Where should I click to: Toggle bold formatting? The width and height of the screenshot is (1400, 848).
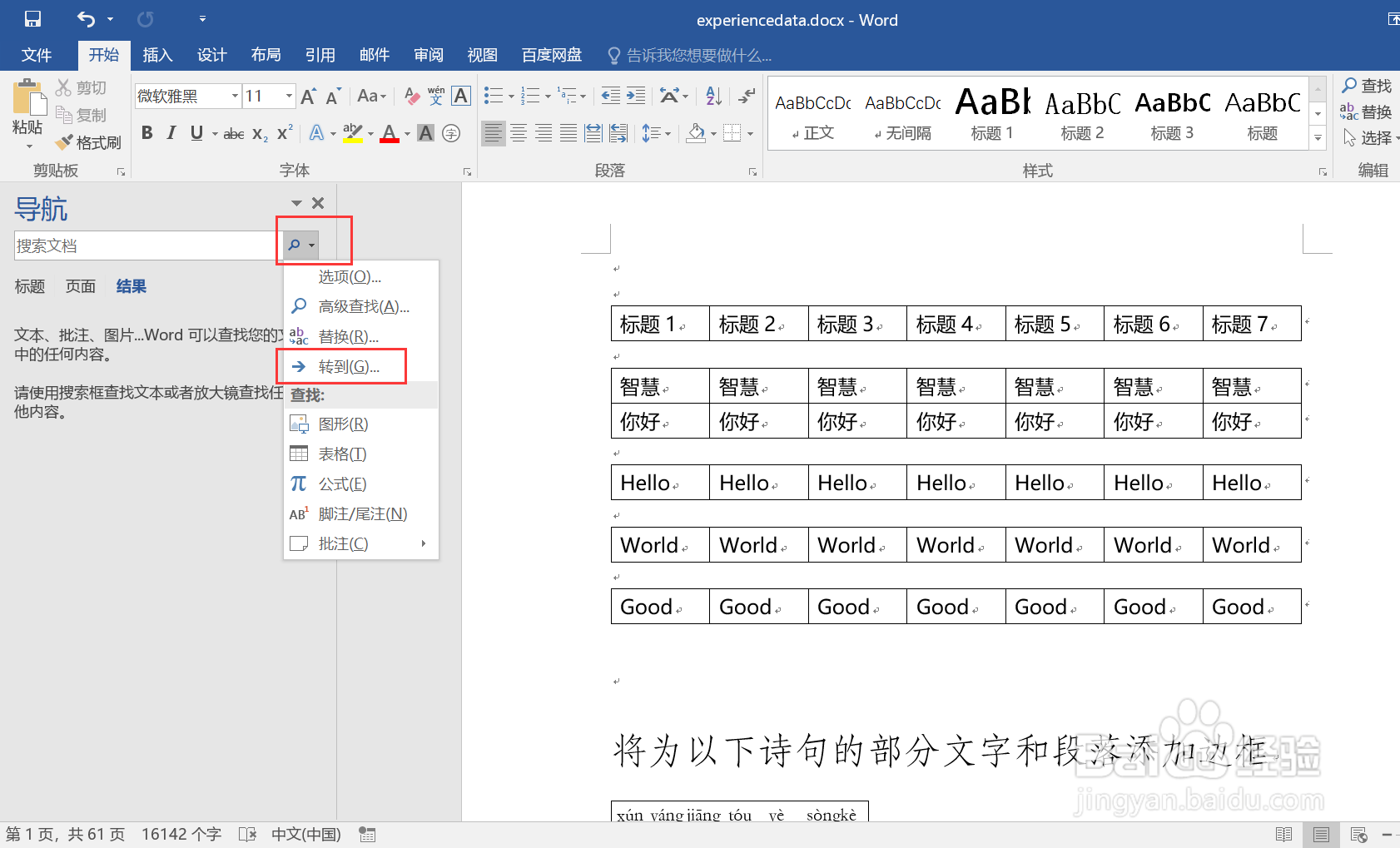click(147, 132)
